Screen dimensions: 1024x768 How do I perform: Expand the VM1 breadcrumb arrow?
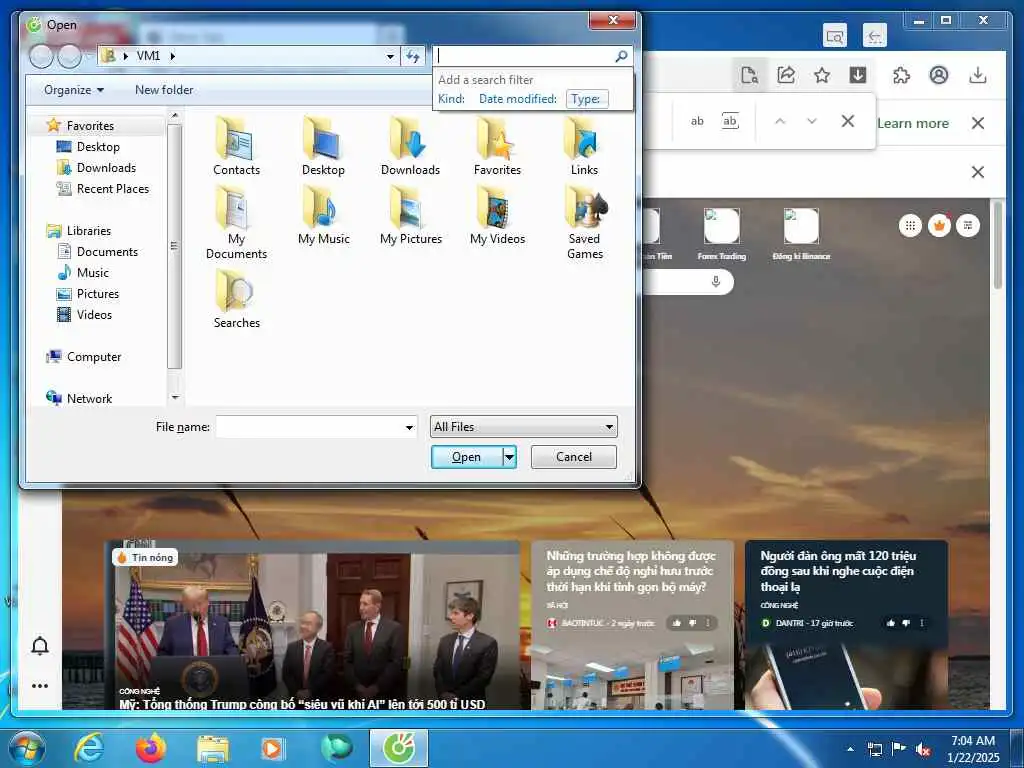pyautogui.click(x=172, y=56)
